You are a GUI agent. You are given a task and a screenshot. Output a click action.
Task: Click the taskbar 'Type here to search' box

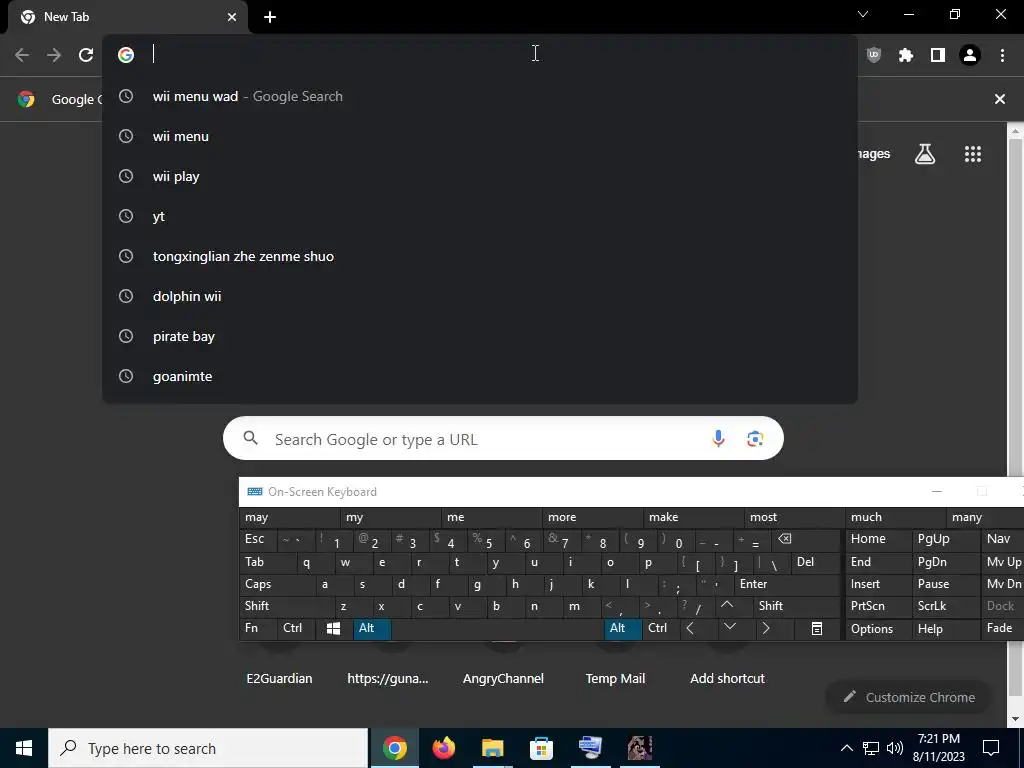pos(208,748)
